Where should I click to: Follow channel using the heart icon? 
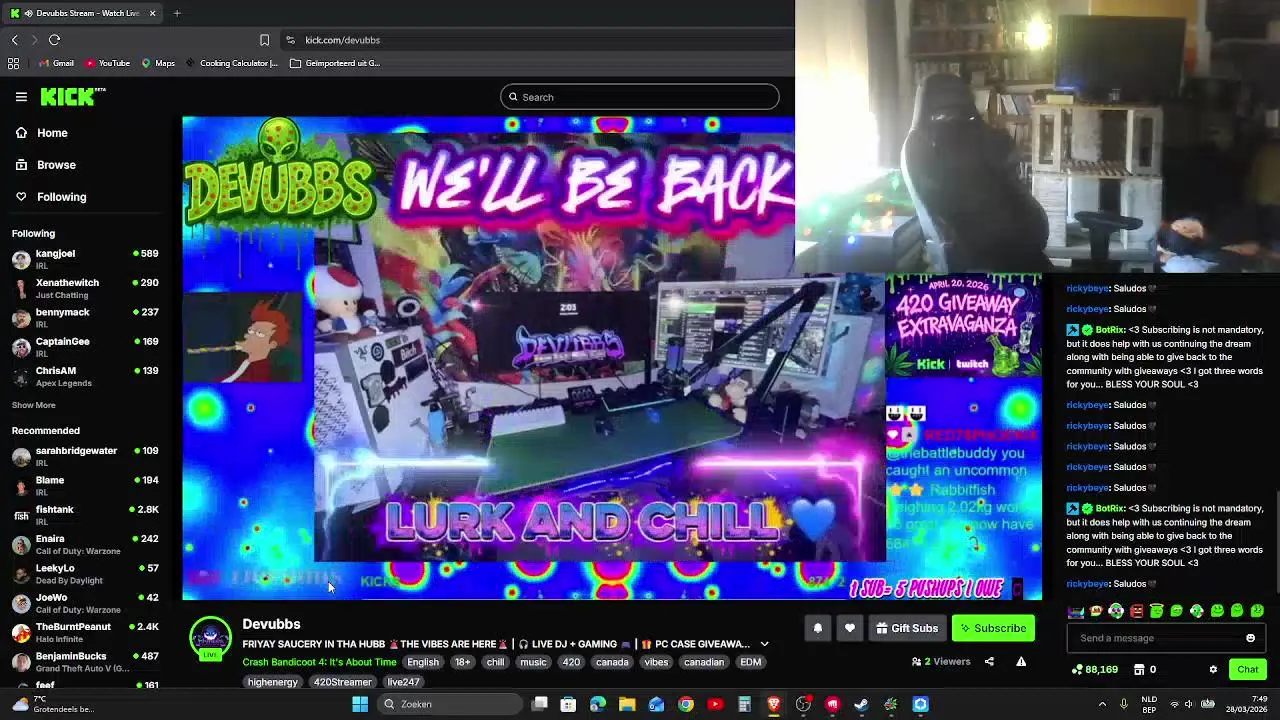click(x=850, y=628)
